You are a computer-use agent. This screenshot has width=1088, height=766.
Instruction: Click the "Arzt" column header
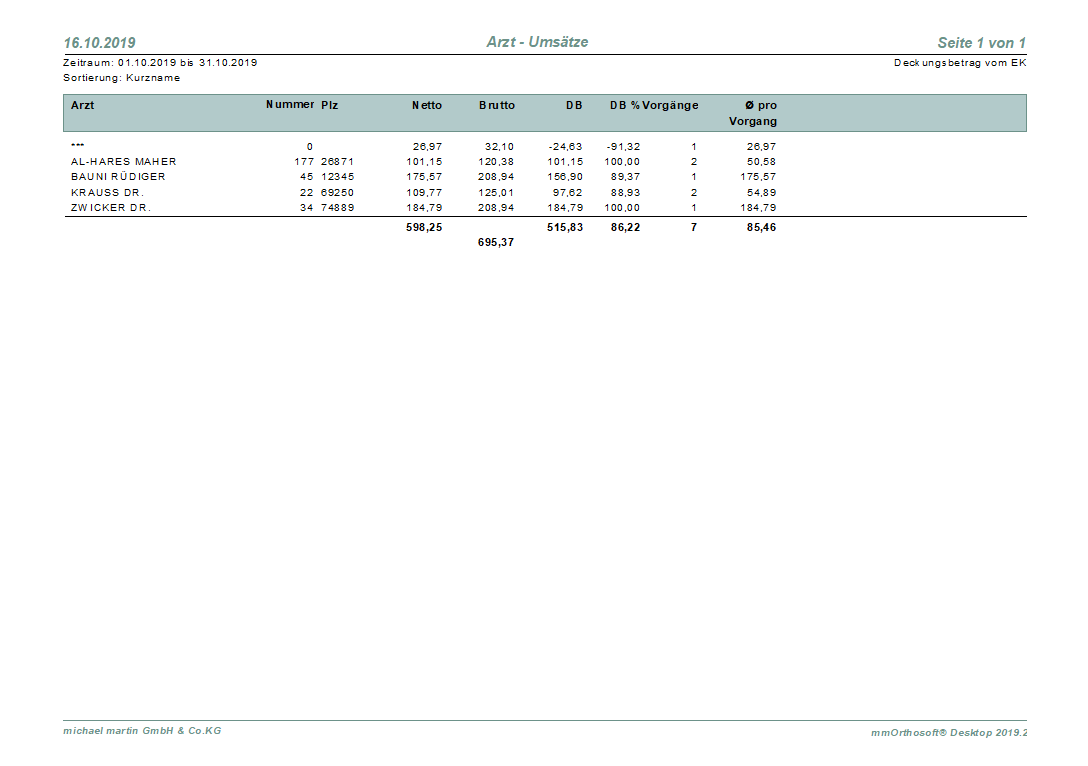82,105
